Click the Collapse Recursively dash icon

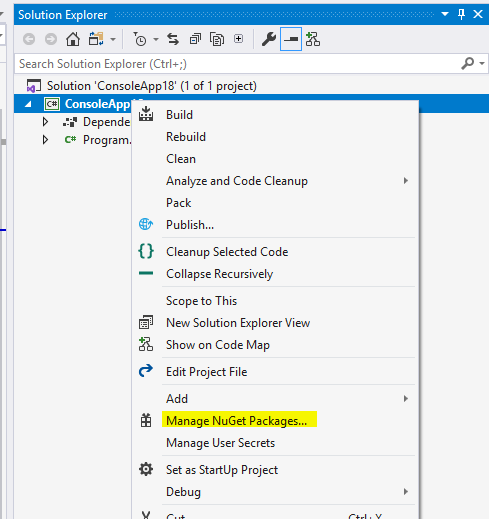click(x=146, y=273)
